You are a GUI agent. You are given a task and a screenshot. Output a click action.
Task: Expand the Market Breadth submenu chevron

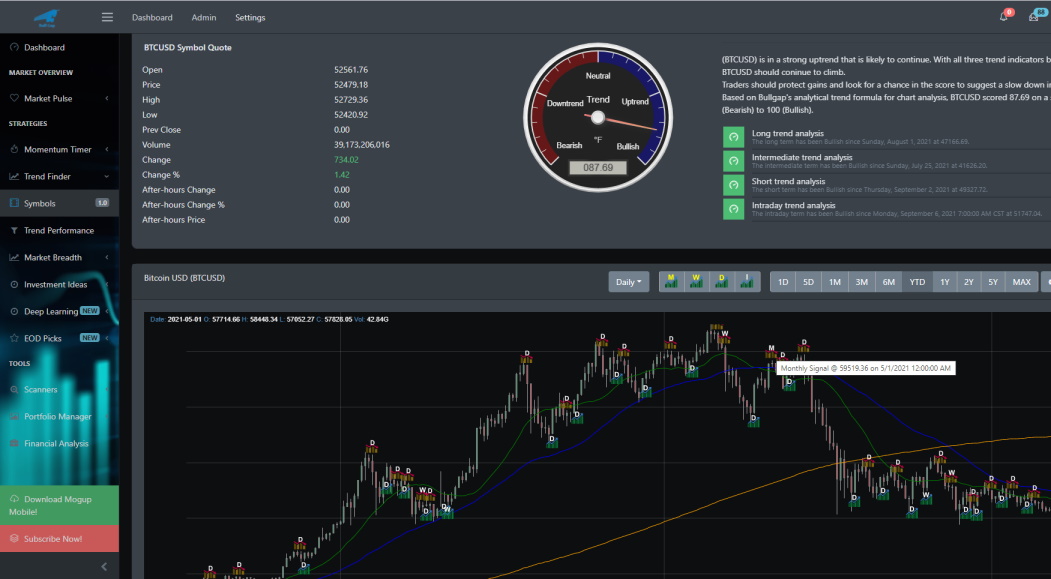(107, 257)
